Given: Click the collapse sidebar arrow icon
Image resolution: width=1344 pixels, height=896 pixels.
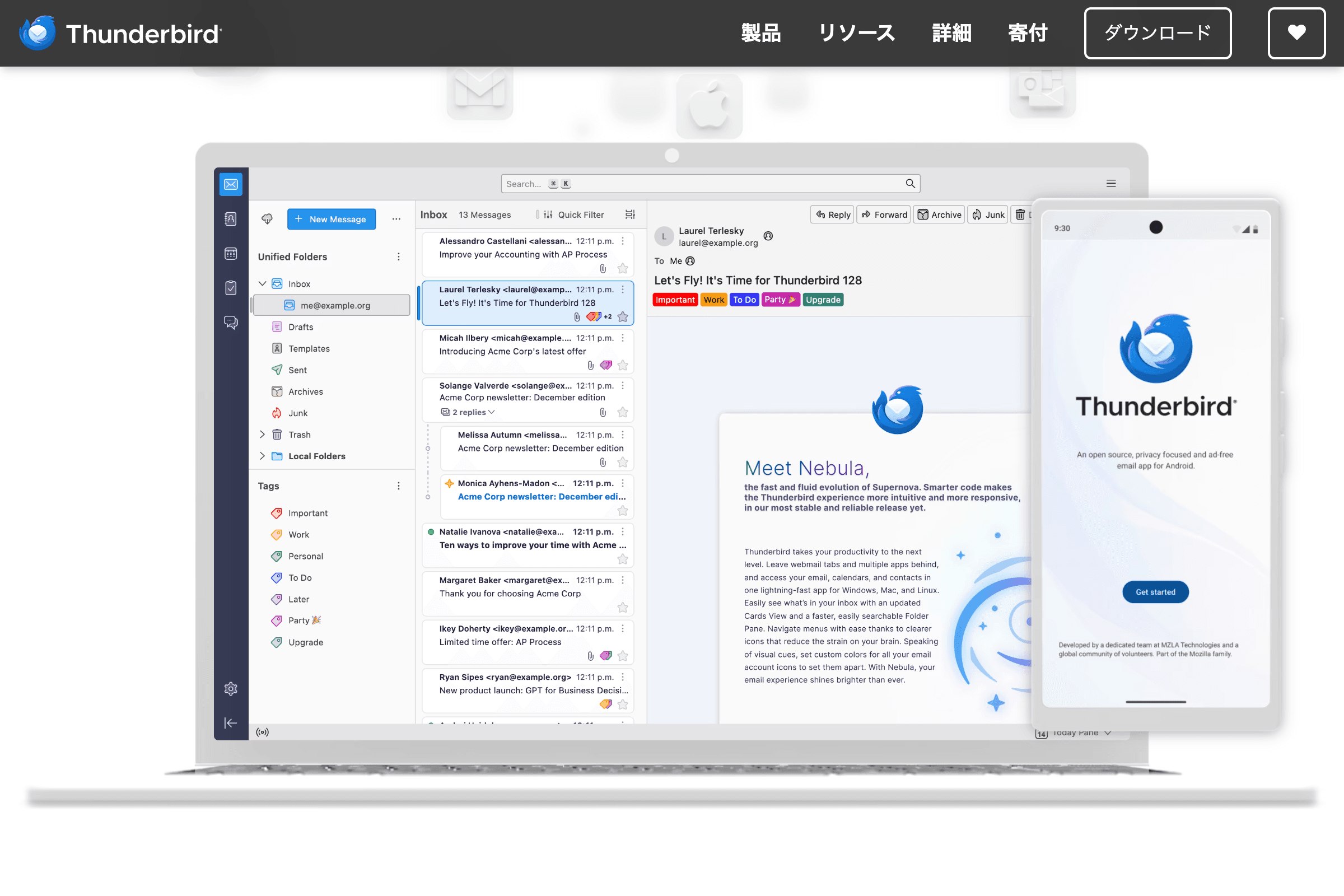Looking at the screenshot, I should (230, 723).
